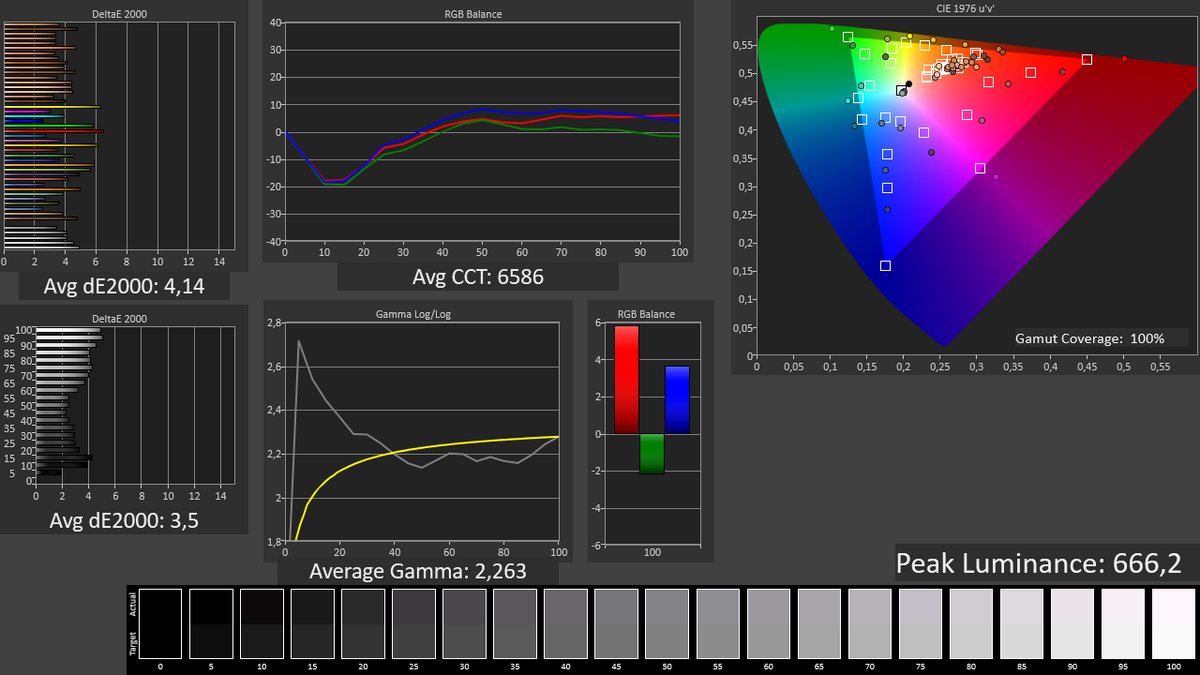Click the Peak Luminance: 666,2 readout
The image size is (1200, 675).
tap(1039, 564)
